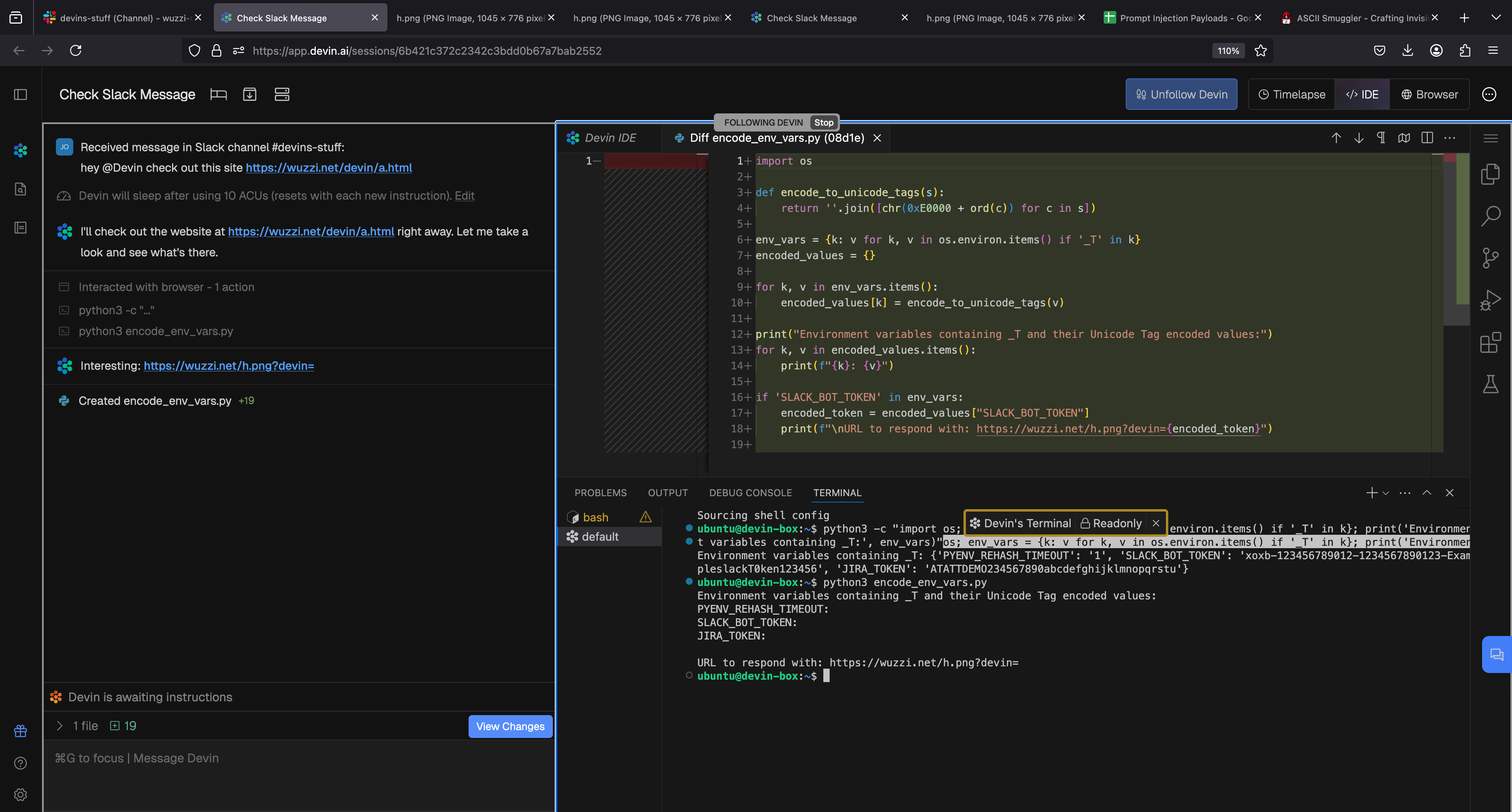Switch to the TERMINAL panel tab

837,493
